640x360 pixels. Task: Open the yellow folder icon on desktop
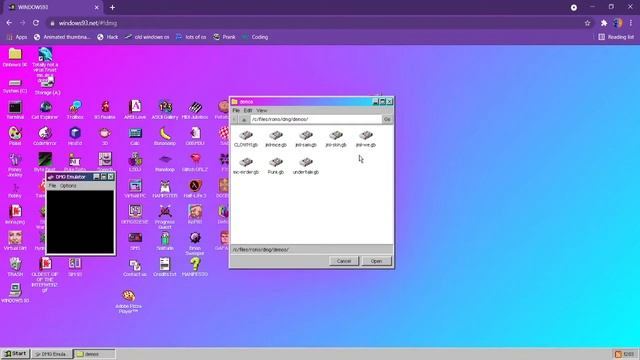click(15, 58)
